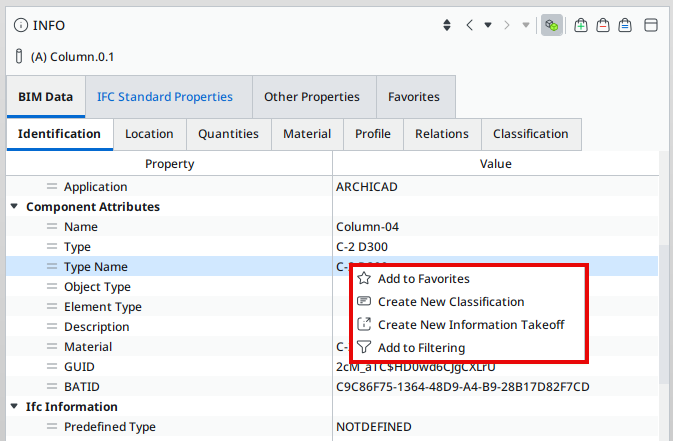This screenshot has height=441, width=673.
Task: Go back with the left chevron icon
Action: 470,25
